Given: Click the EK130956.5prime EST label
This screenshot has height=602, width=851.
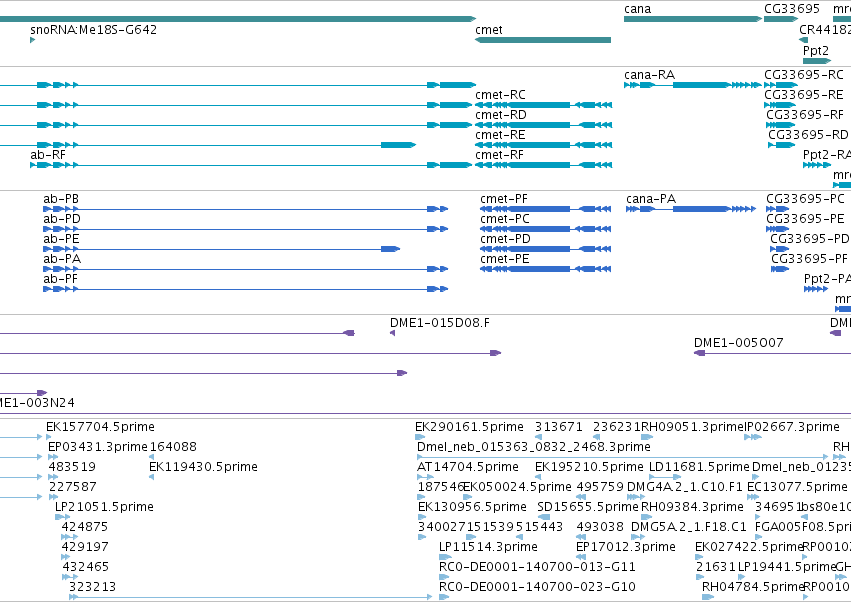Looking at the screenshot, I should pyautogui.click(x=472, y=507).
